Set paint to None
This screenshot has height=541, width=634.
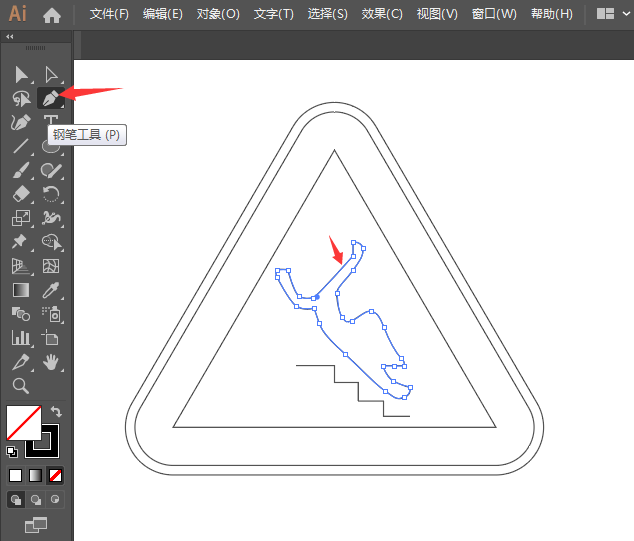click(x=55, y=475)
